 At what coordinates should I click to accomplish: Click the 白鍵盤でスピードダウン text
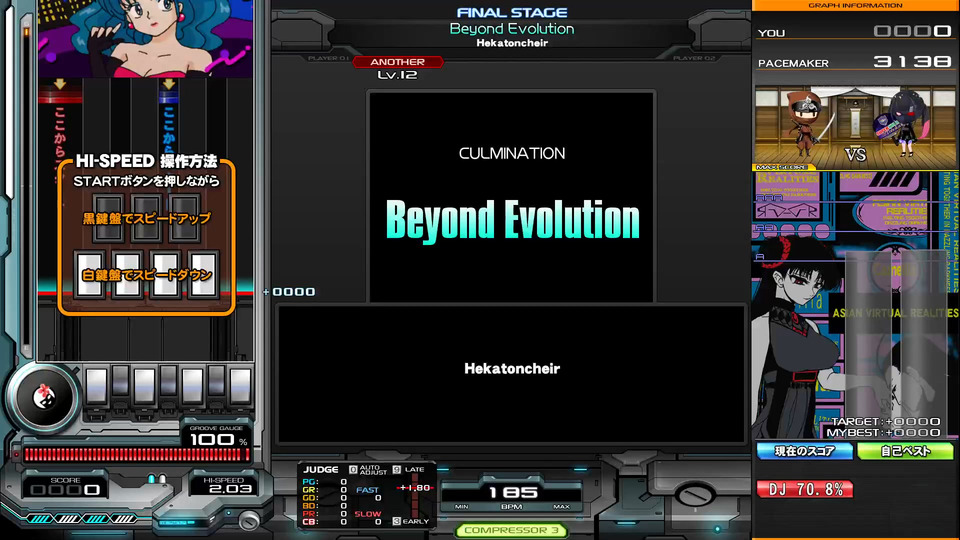146,275
